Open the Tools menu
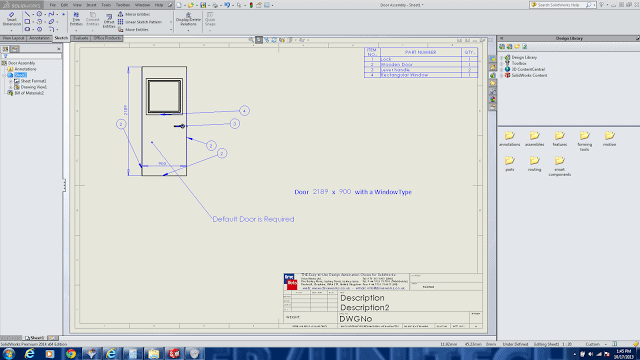 pos(106,5)
